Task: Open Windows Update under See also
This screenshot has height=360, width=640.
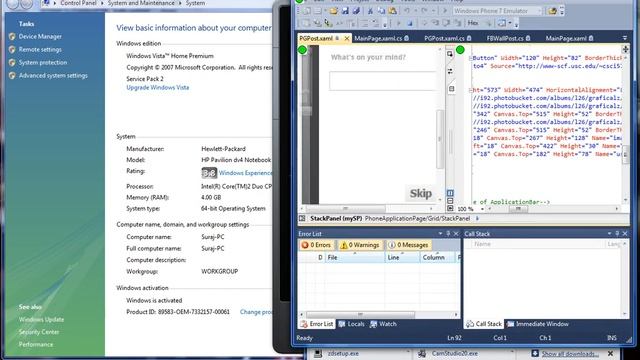Action: pos(41,320)
